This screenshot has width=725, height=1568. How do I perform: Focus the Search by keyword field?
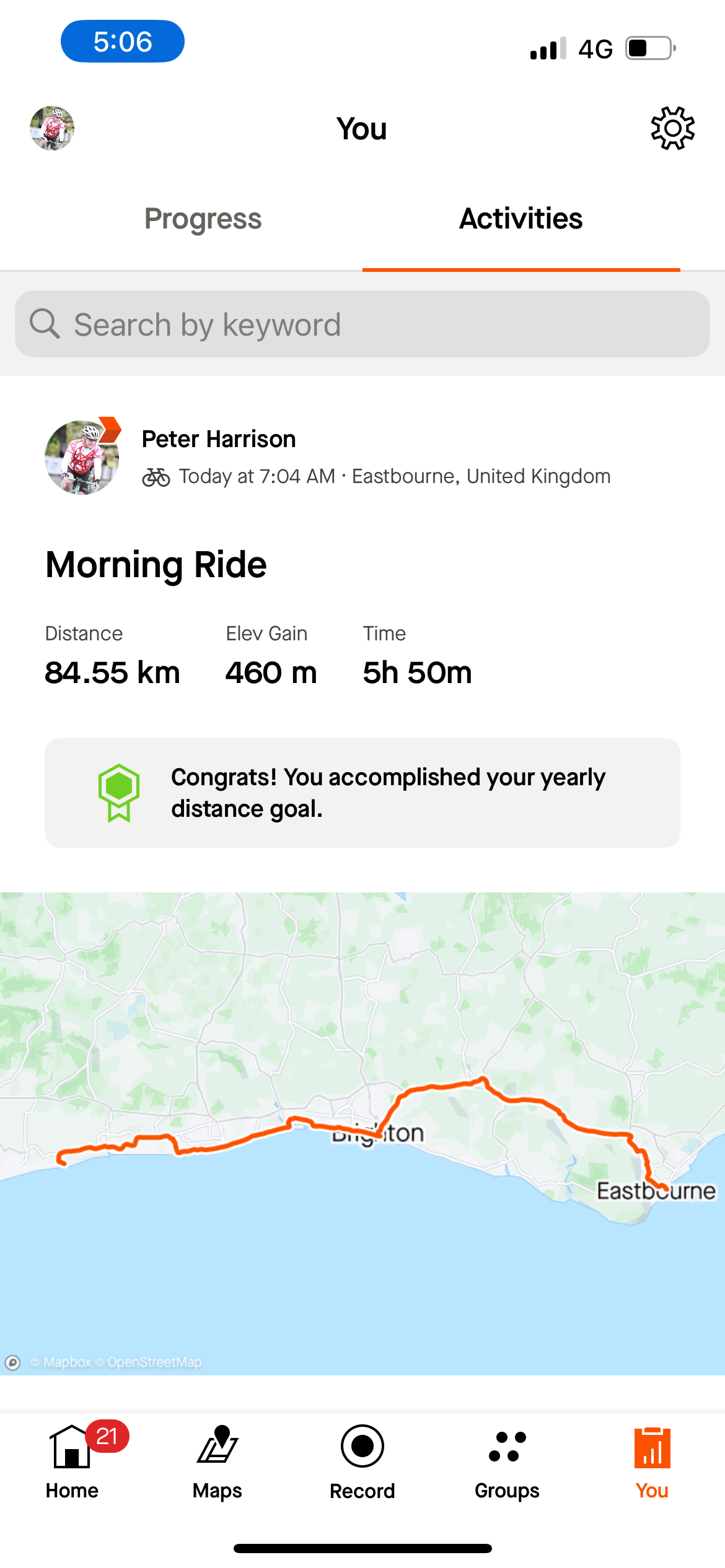coord(362,324)
